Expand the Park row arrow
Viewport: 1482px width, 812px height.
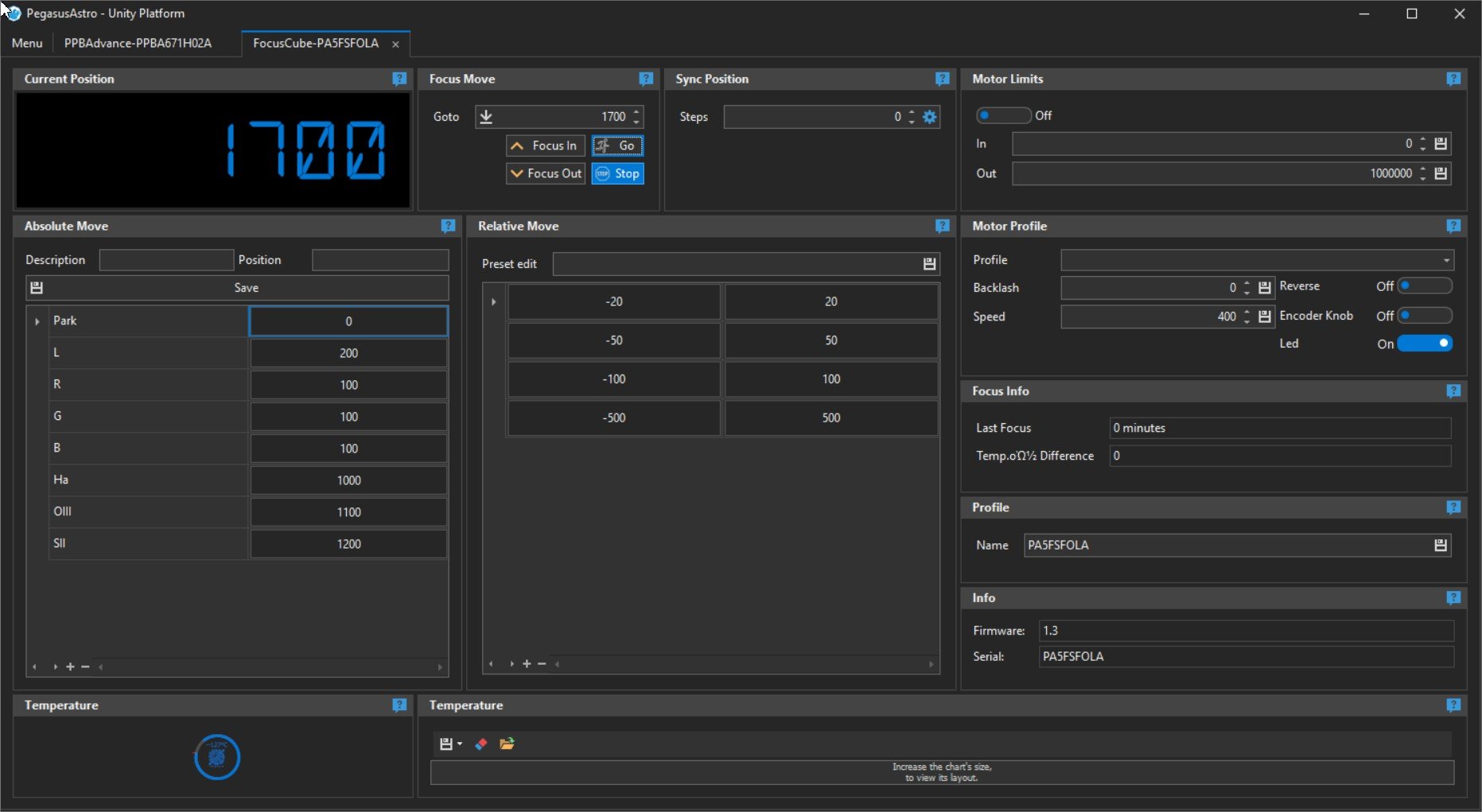[x=37, y=321]
